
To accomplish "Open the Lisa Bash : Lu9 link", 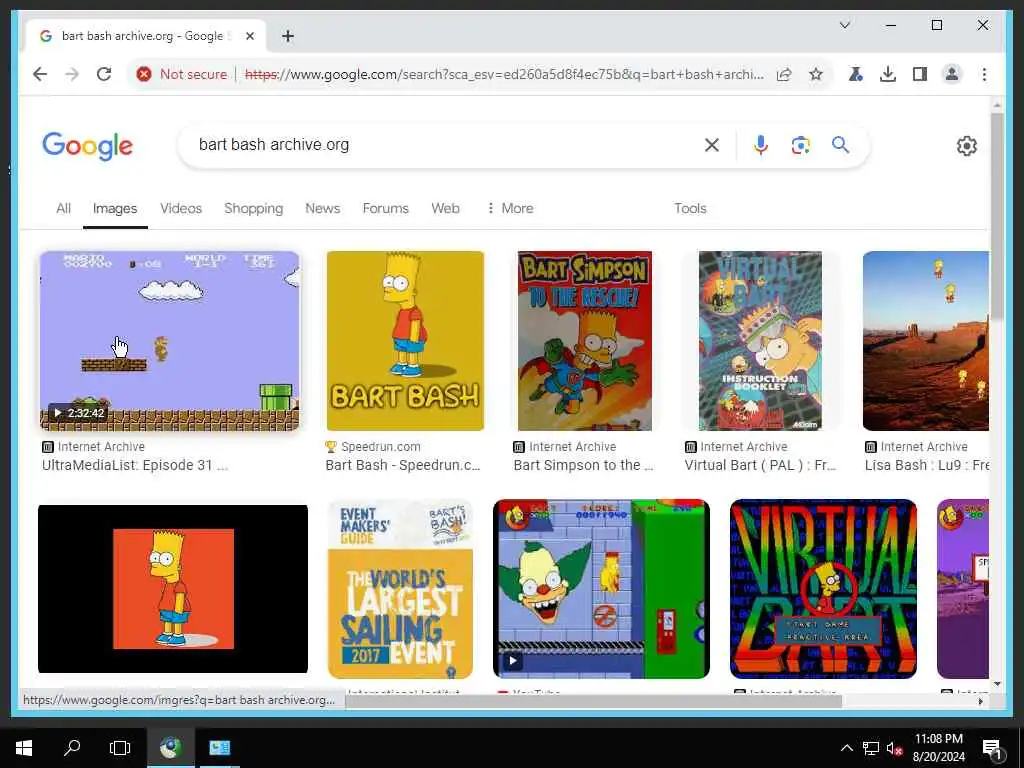I will (x=927, y=465).
